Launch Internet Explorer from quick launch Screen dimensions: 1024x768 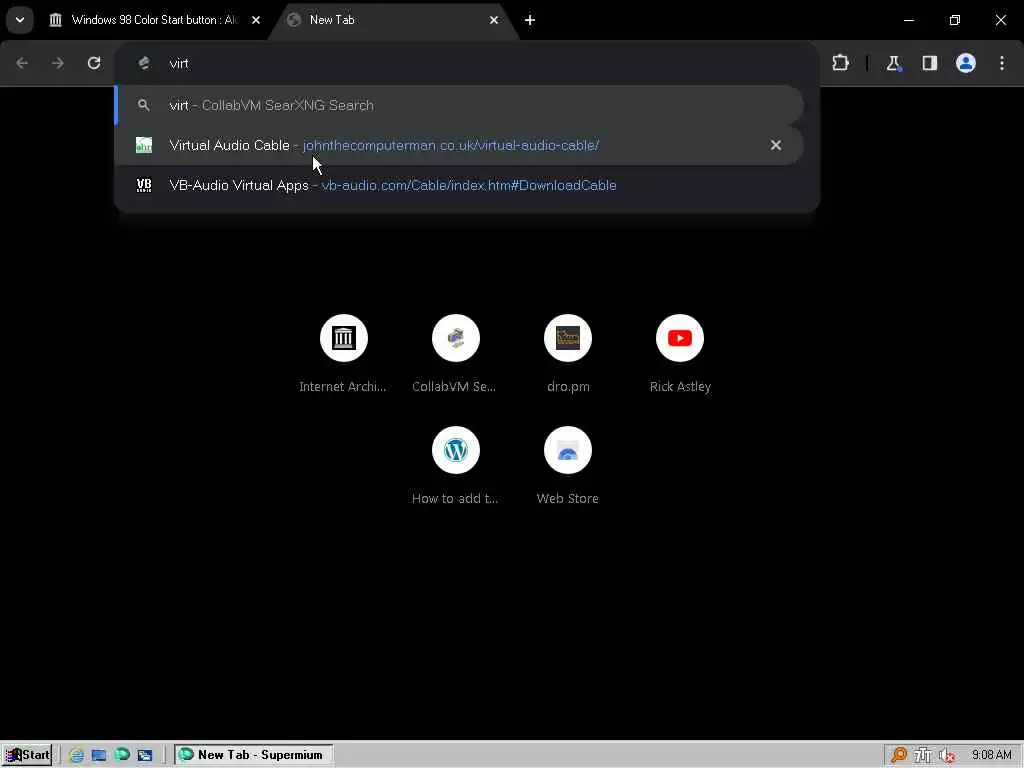click(x=76, y=756)
